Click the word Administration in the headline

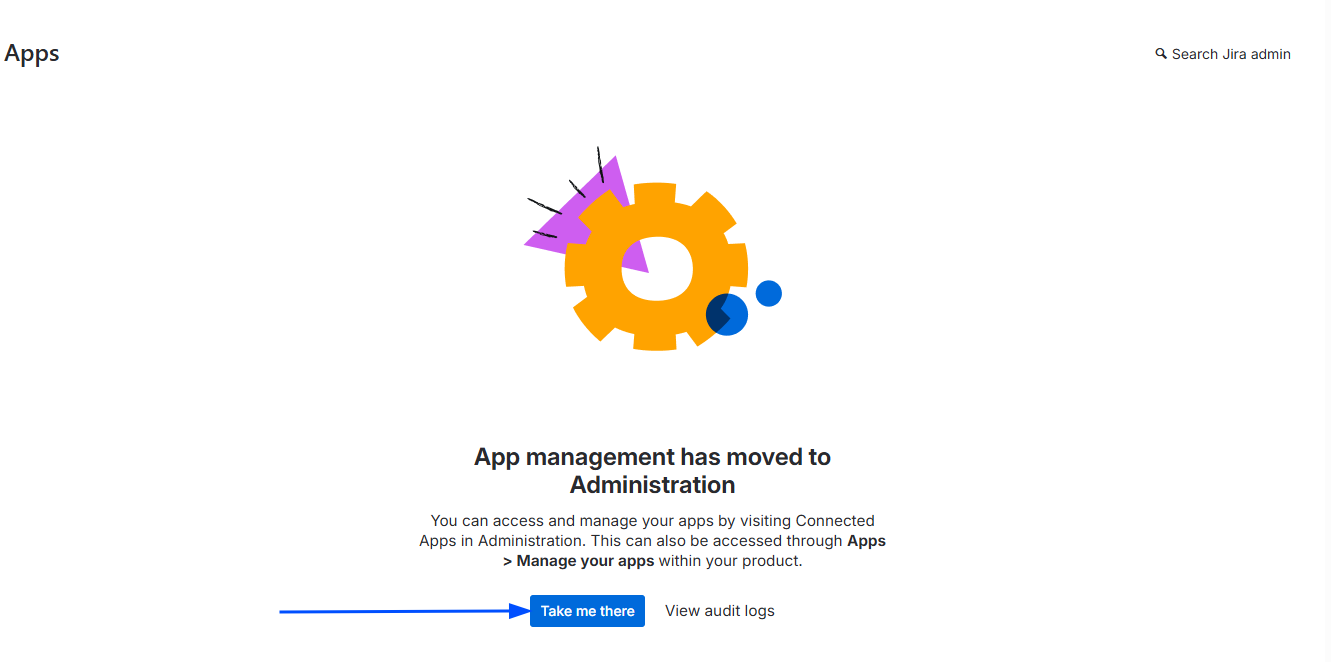(652, 485)
